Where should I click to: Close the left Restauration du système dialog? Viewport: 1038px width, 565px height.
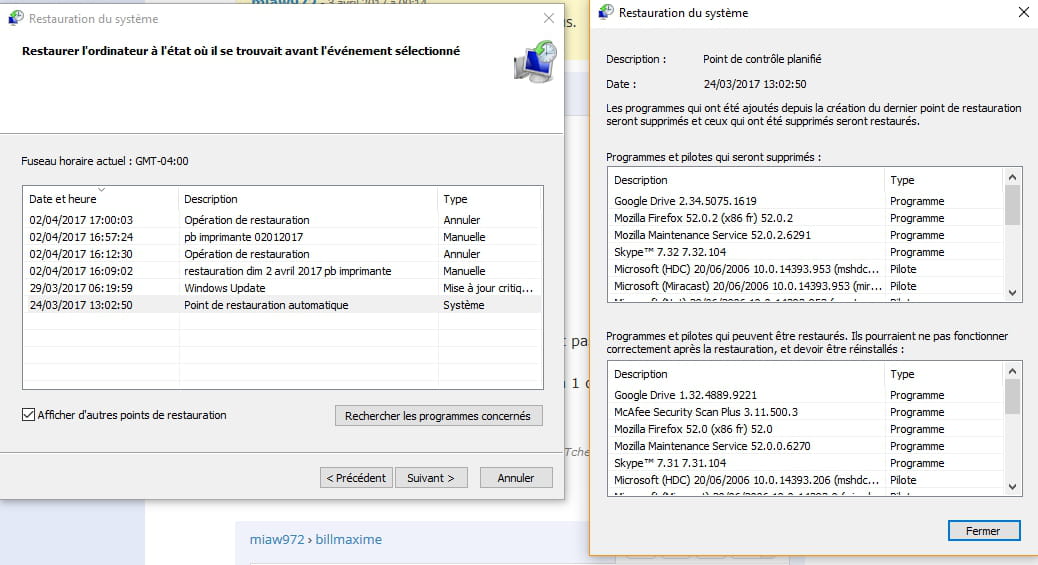pyautogui.click(x=549, y=18)
